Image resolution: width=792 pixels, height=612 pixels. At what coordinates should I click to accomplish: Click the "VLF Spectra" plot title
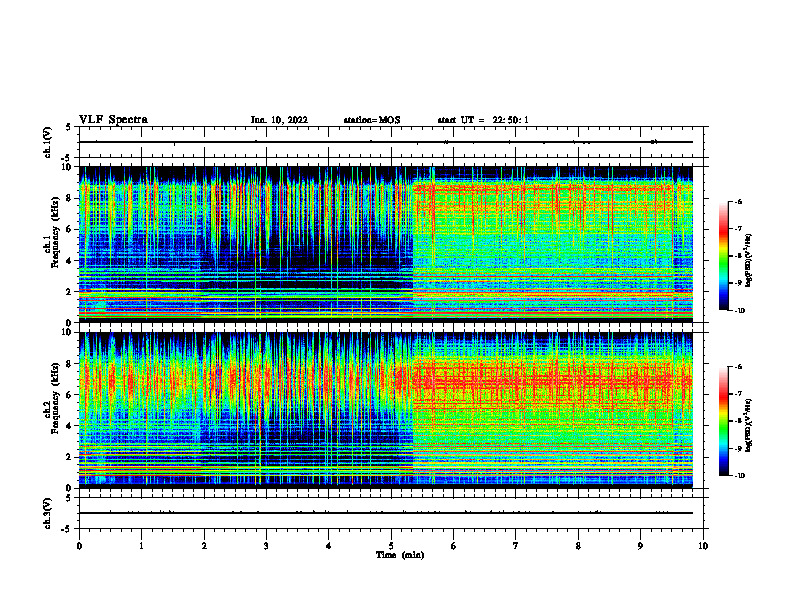[113, 120]
